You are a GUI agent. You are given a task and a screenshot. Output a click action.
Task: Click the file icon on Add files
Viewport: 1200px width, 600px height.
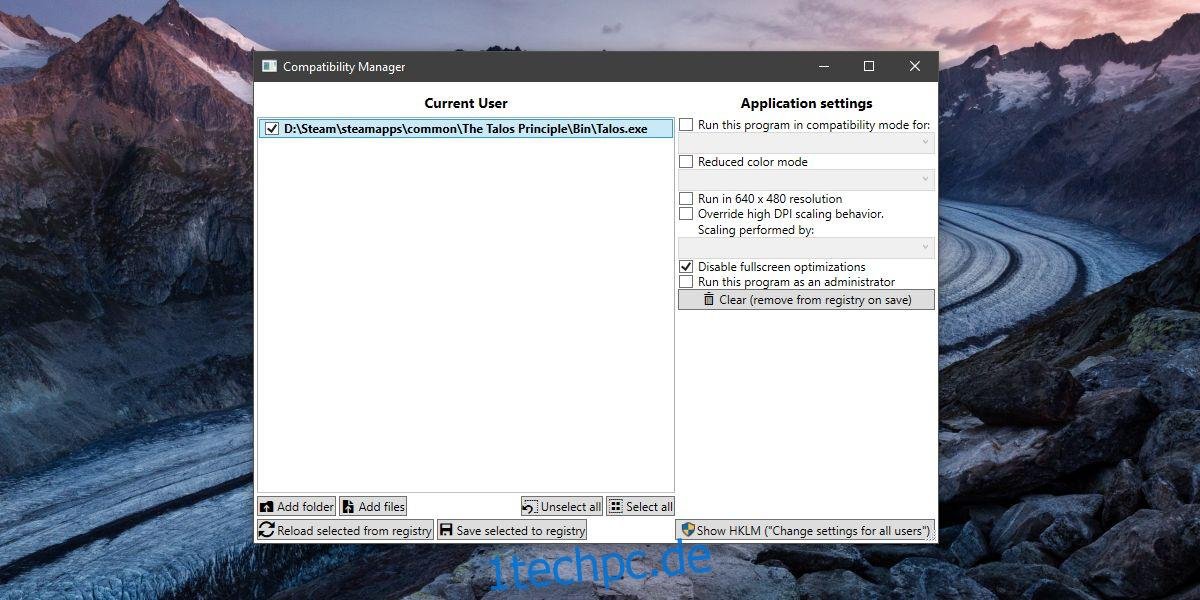tap(348, 507)
